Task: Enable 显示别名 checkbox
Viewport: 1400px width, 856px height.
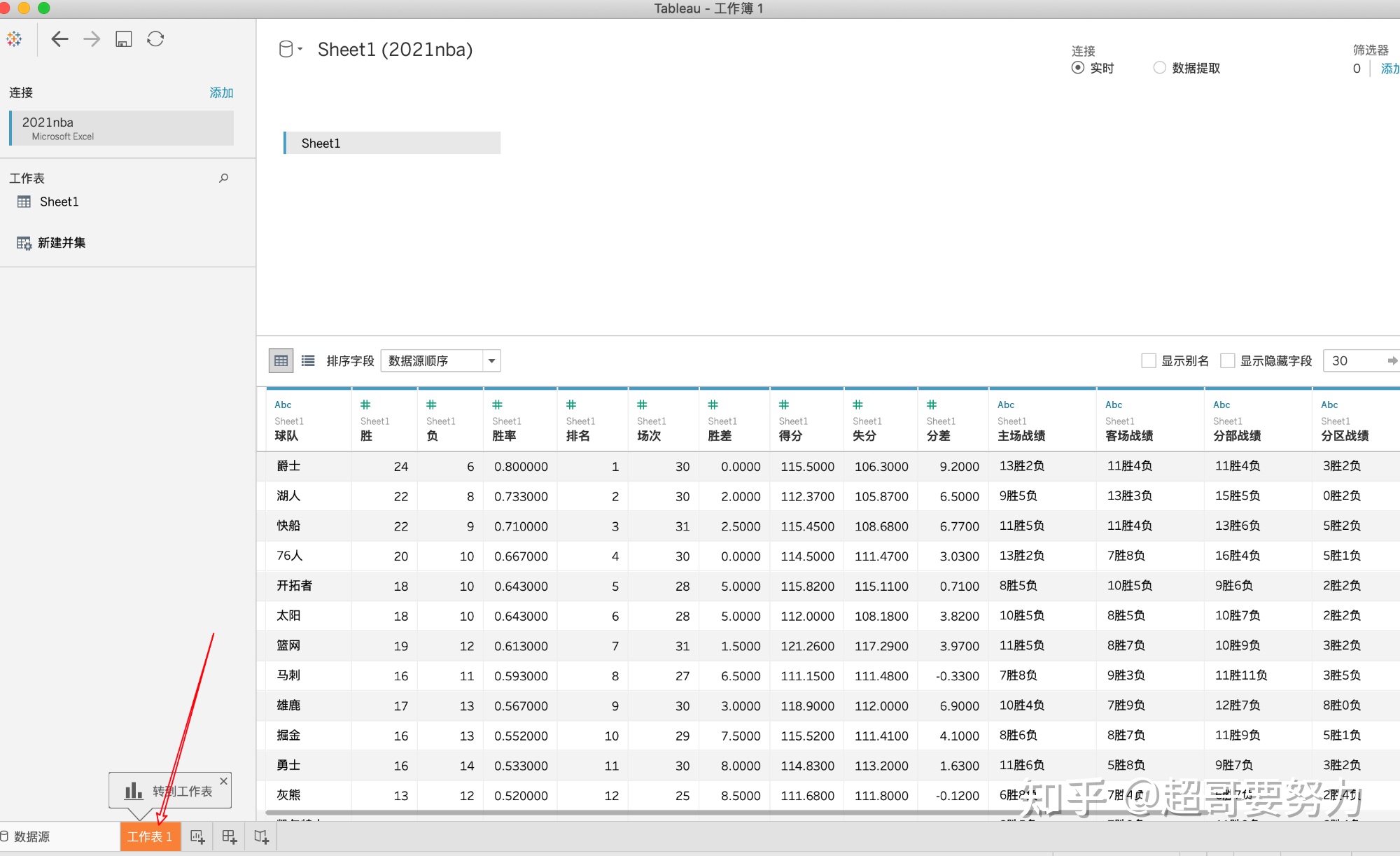Action: point(1149,360)
